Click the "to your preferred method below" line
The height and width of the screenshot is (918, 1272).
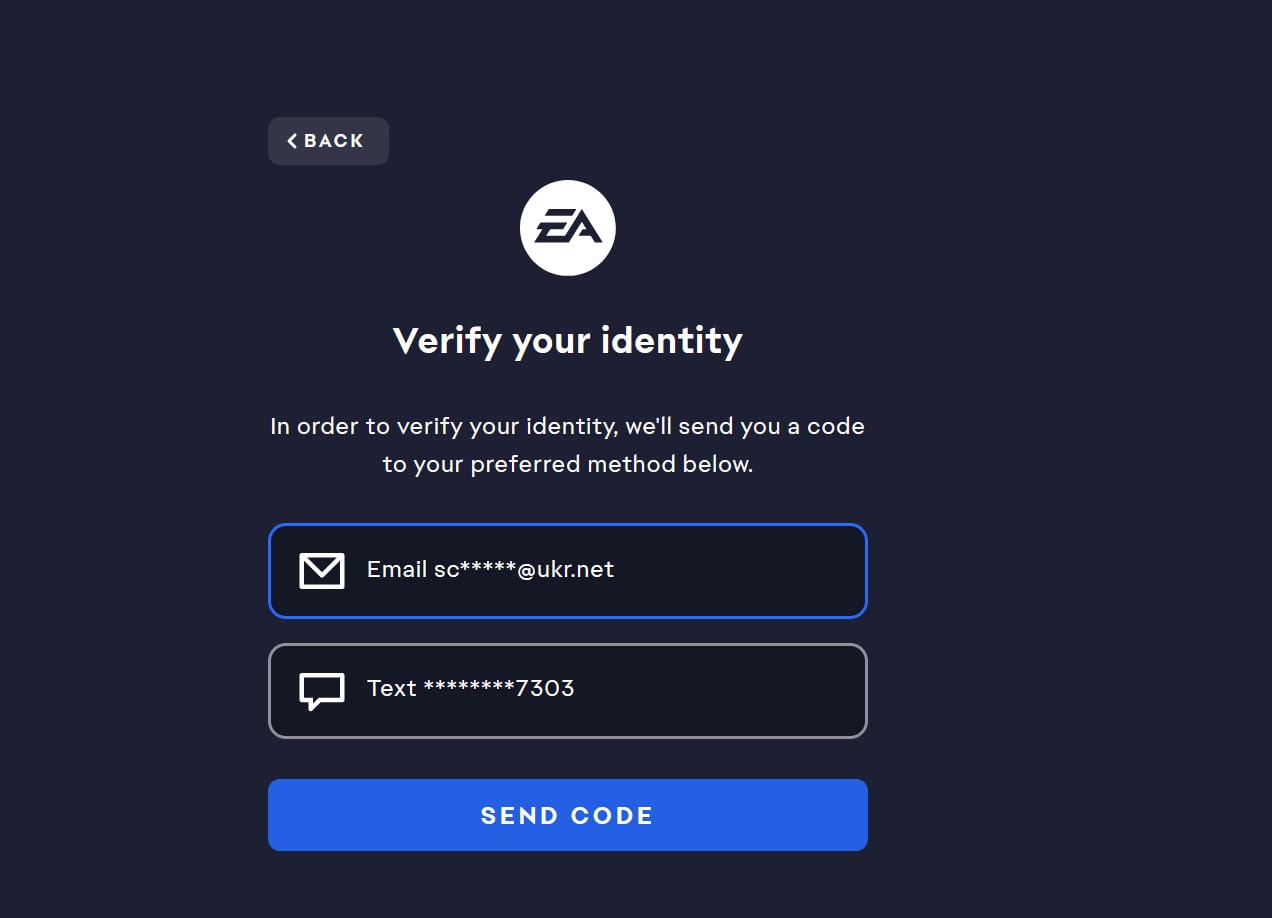[567, 465]
